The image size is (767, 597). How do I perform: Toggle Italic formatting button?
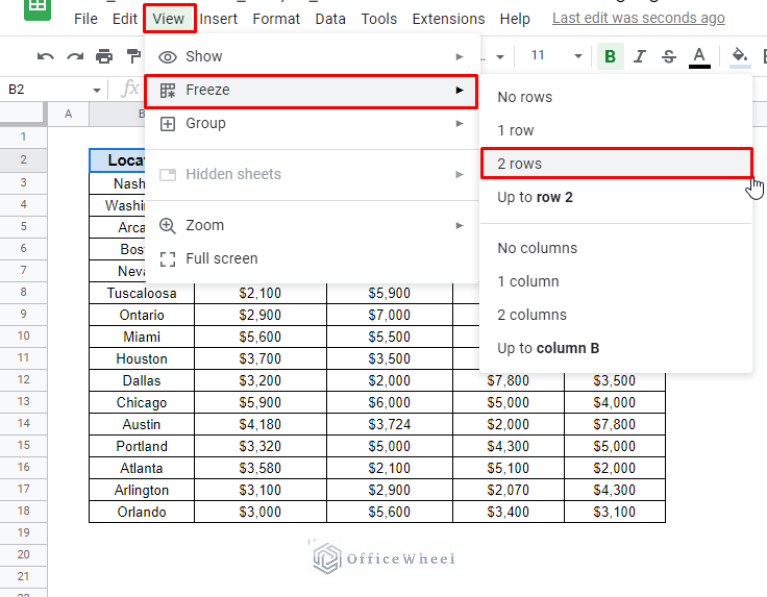click(639, 56)
